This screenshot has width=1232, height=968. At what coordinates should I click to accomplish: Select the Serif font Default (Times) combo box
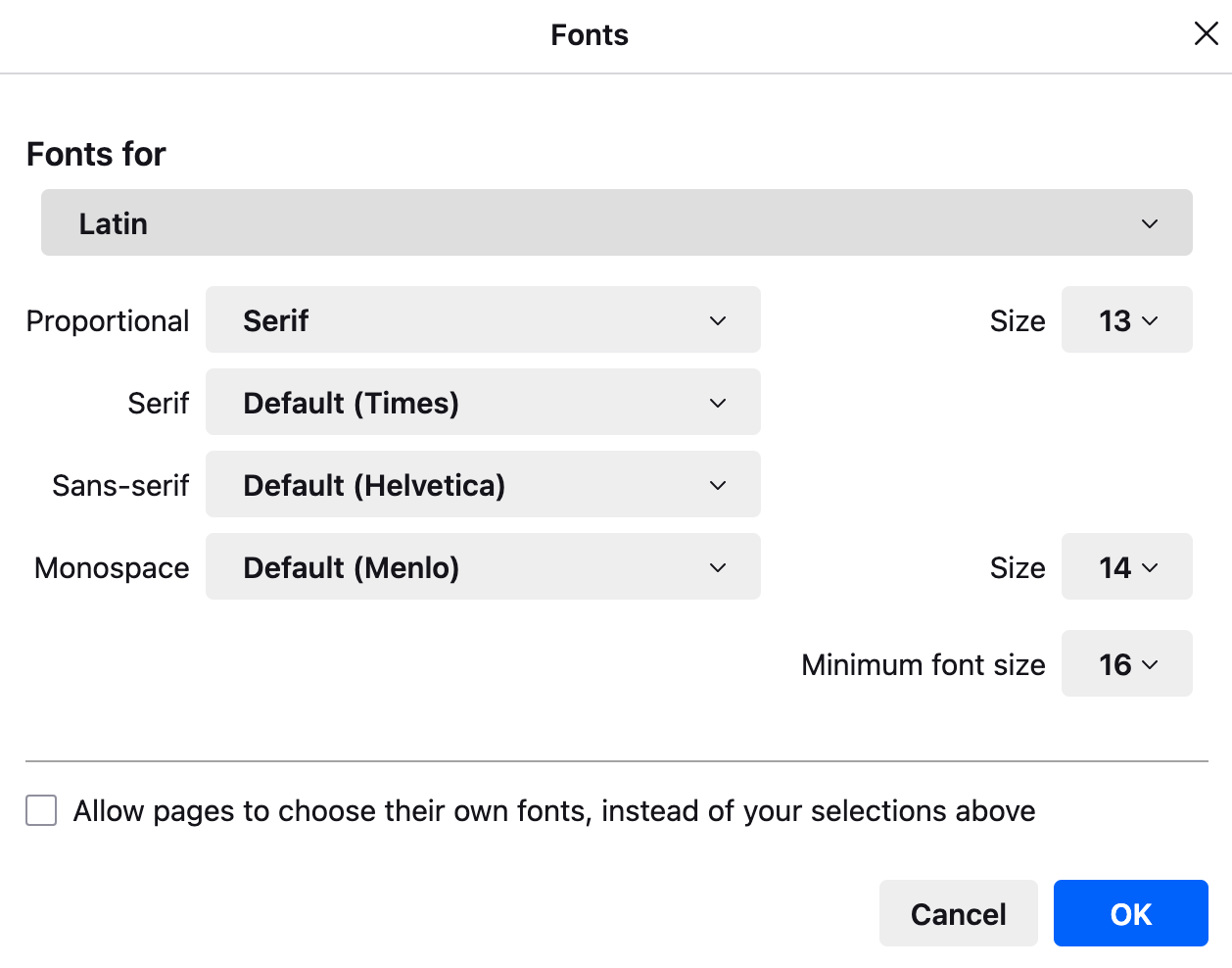click(x=482, y=403)
